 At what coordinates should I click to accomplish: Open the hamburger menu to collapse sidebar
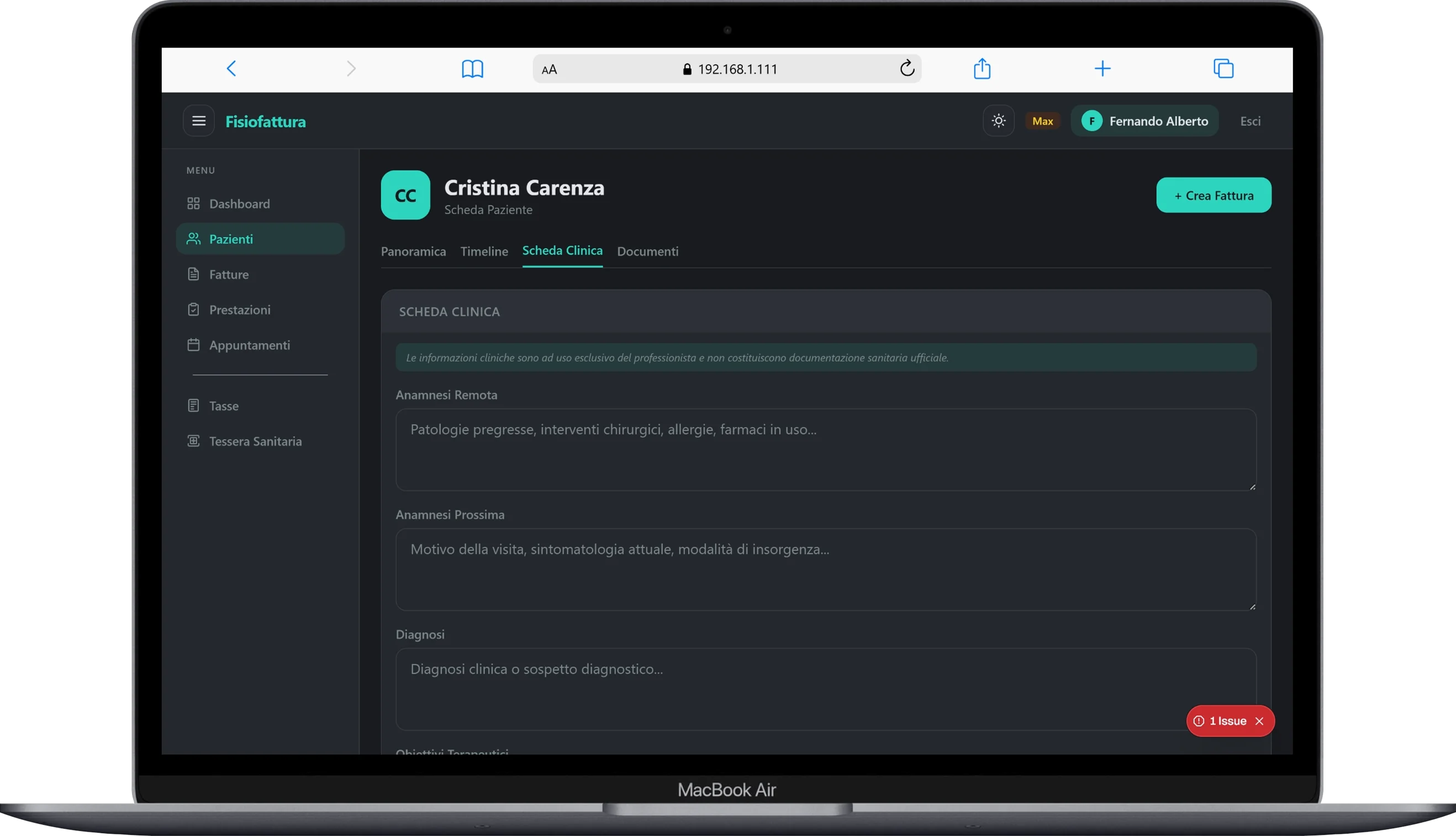(198, 120)
